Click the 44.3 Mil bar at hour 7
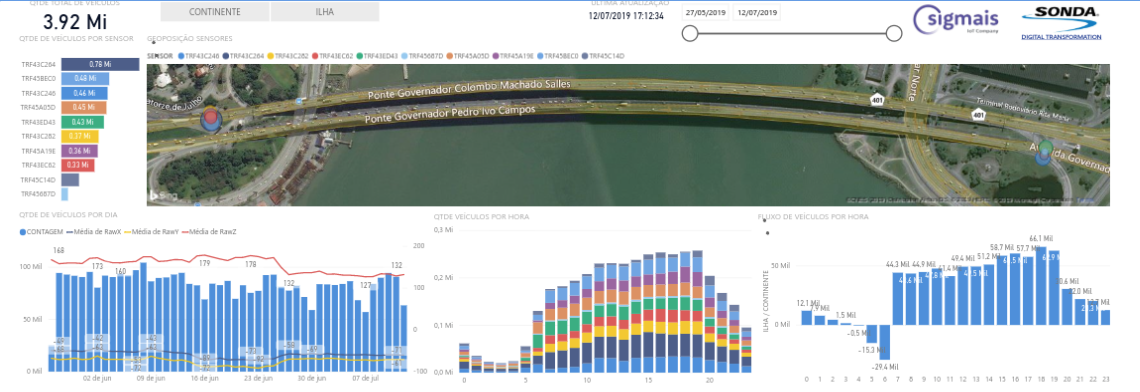The height and width of the screenshot is (392, 1140). tap(897, 299)
